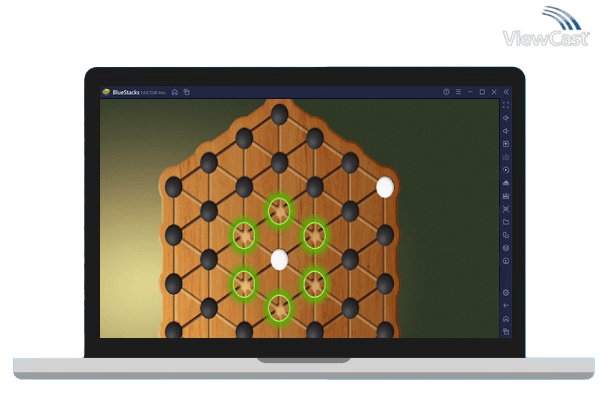Click the square play-arrow sidebar icon
Viewport: 602px width, 414px height.
506,144
